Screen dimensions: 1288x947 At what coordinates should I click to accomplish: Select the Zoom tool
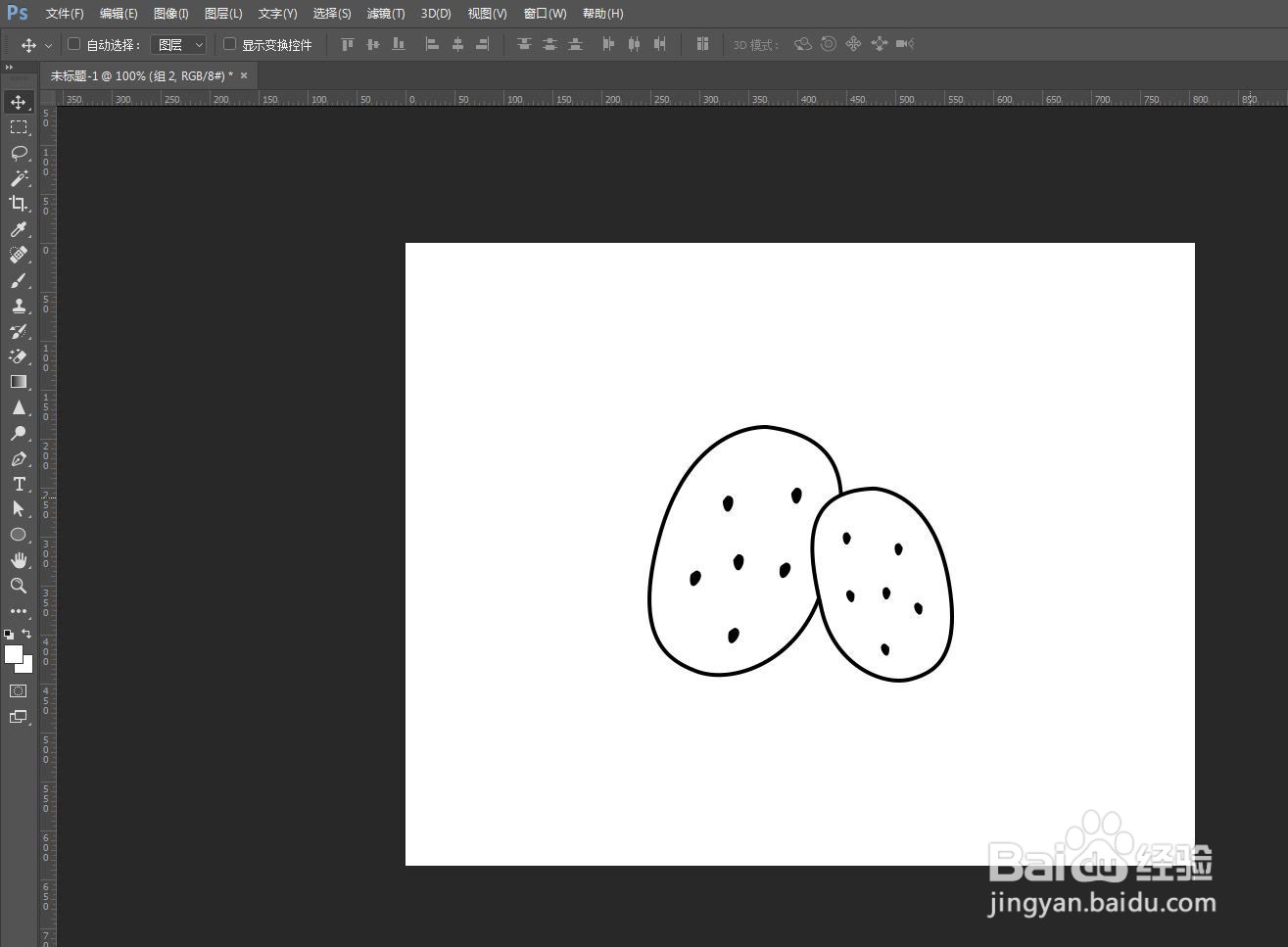pyautogui.click(x=19, y=586)
